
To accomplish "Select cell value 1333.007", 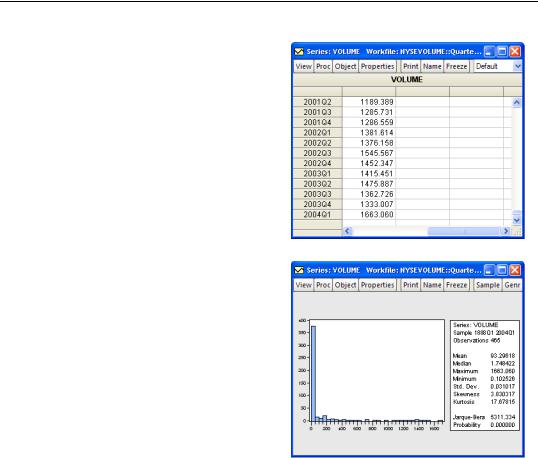I will coord(369,204).
